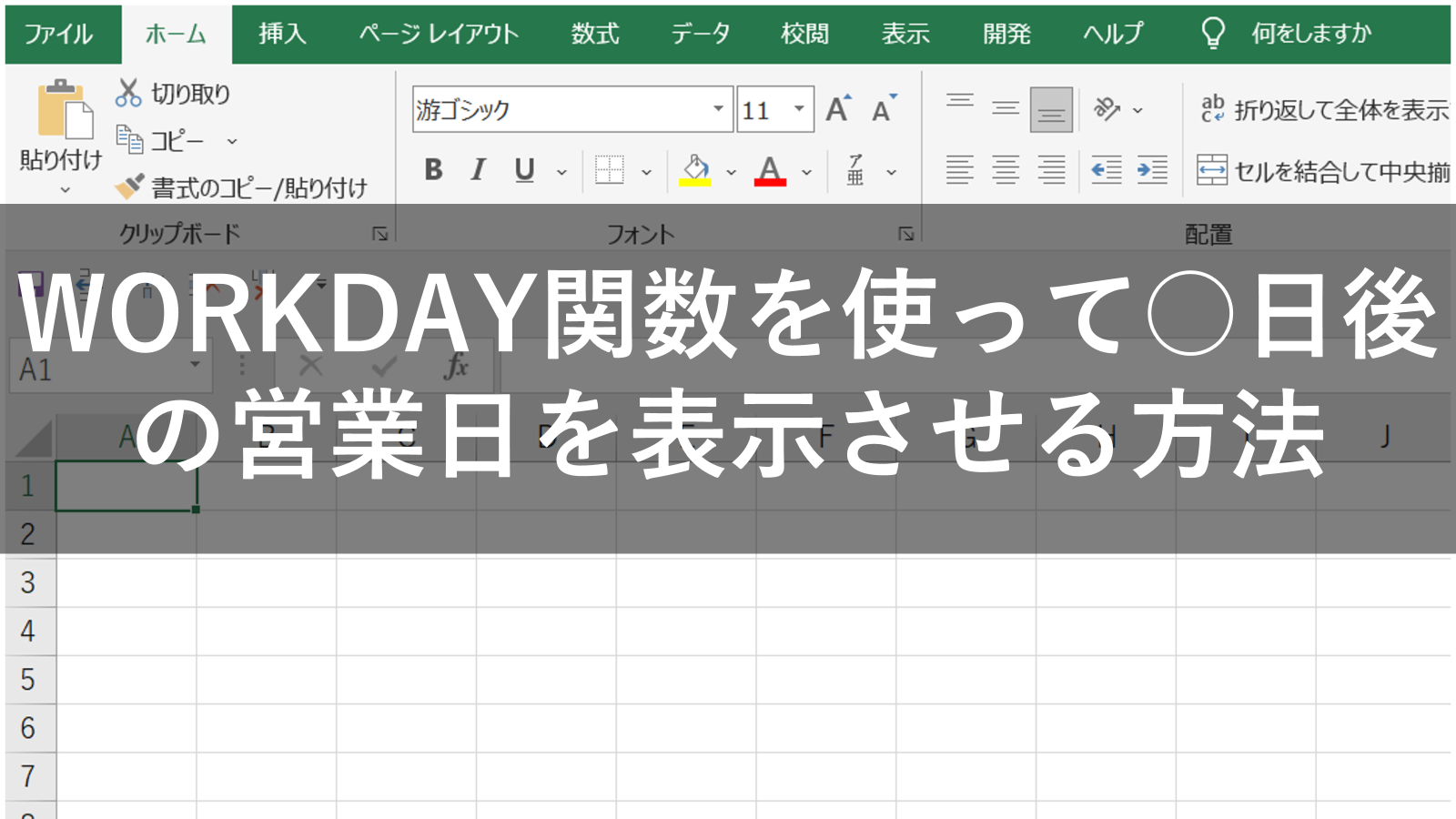Apply red font color
This screenshot has height=819, width=1456.
770,170
